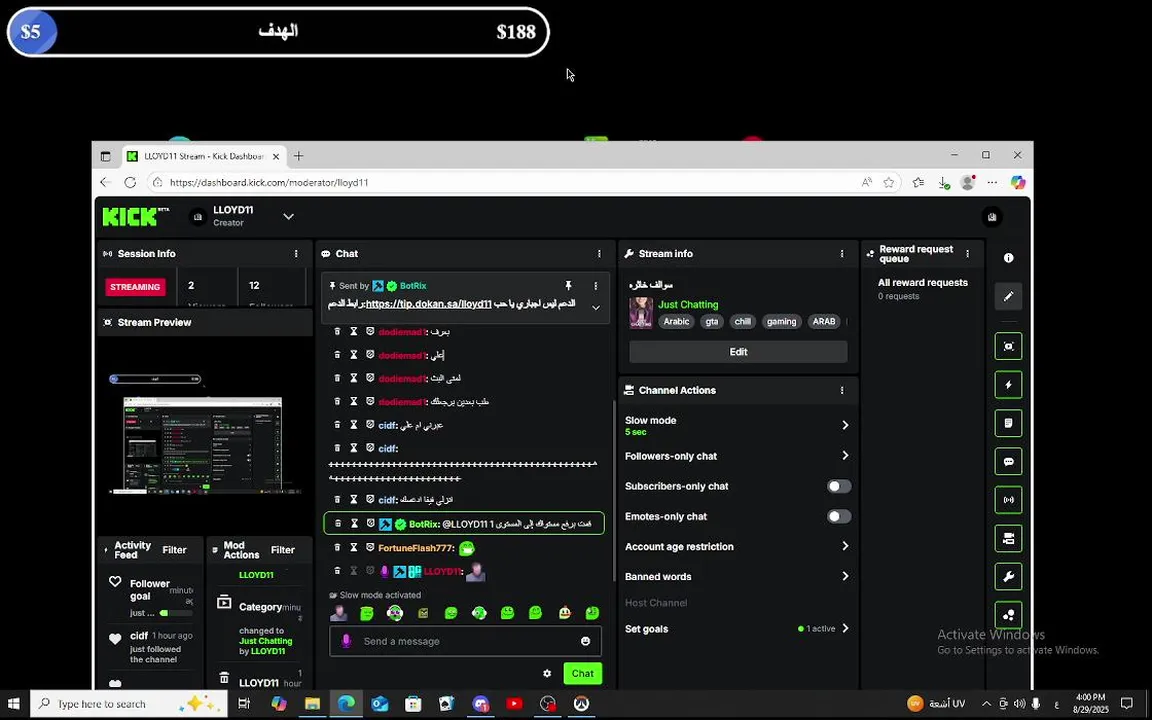The width and height of the screenshot is (1152, 720).
Task: Click the Edit button under Stream info
Action: 738,352
